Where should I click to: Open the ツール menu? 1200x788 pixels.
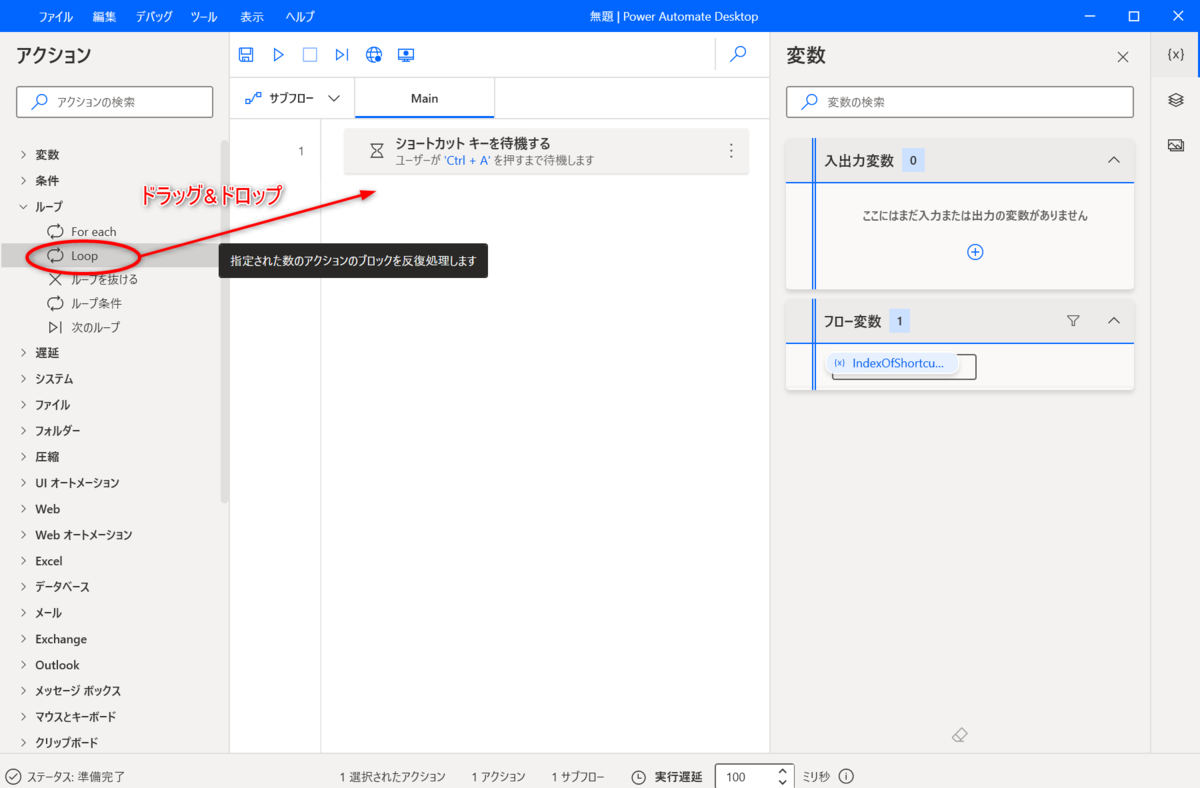(x=203, y=17)
